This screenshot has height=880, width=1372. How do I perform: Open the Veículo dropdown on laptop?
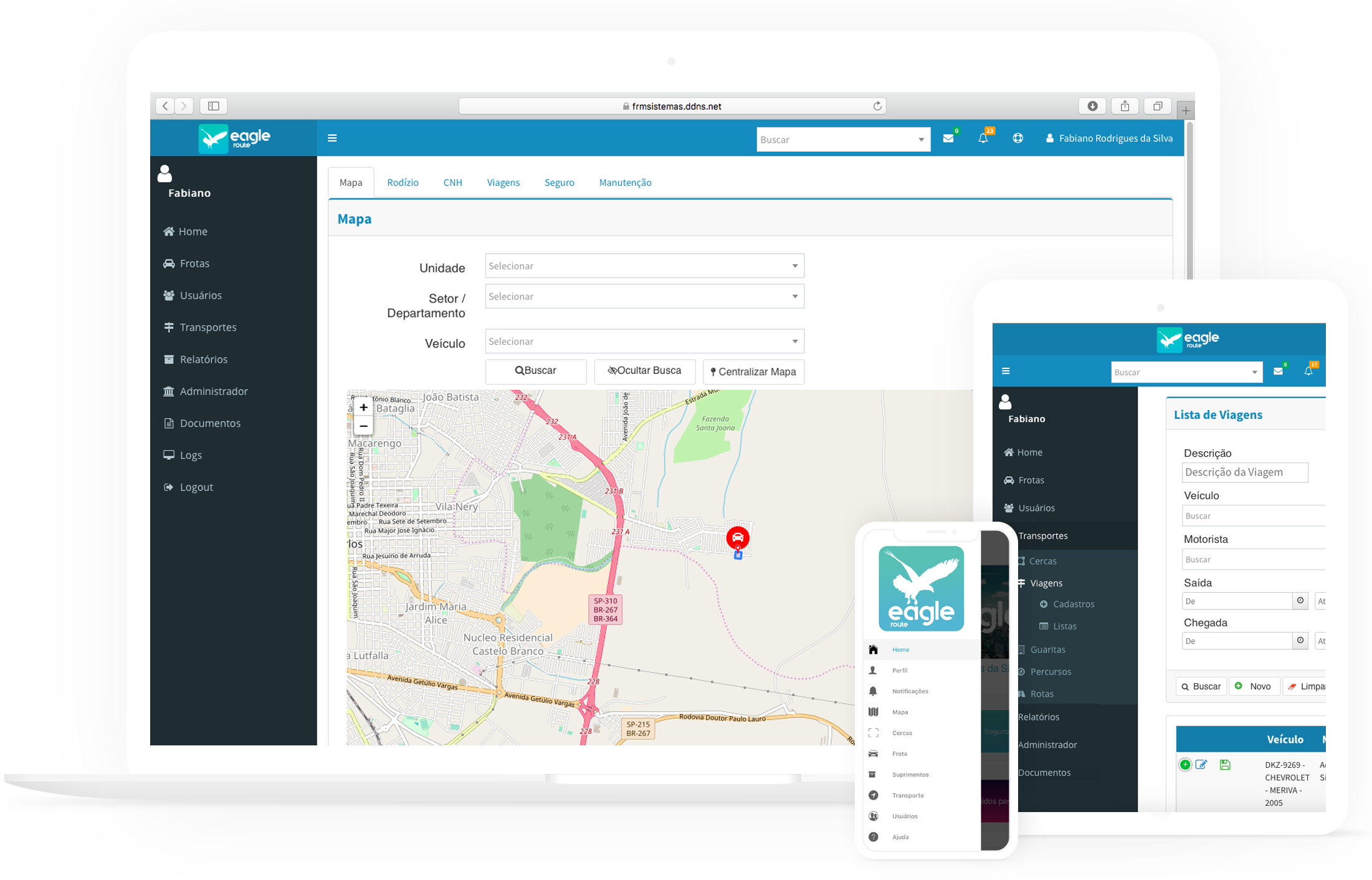point(644,342)
